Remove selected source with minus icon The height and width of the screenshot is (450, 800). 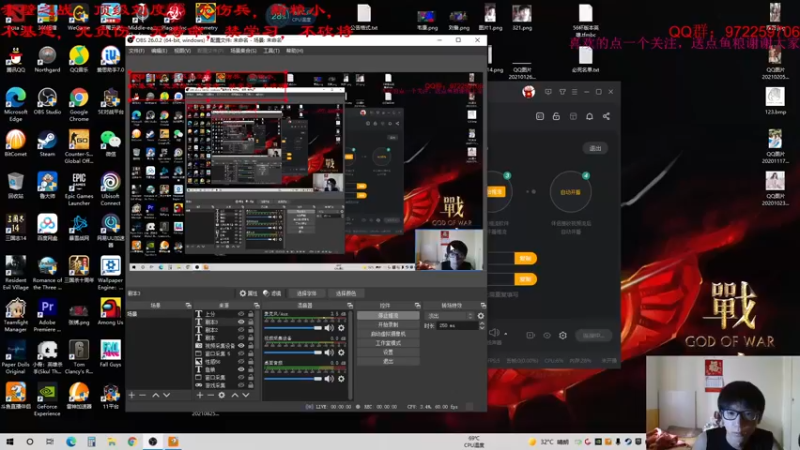[211, 395]
